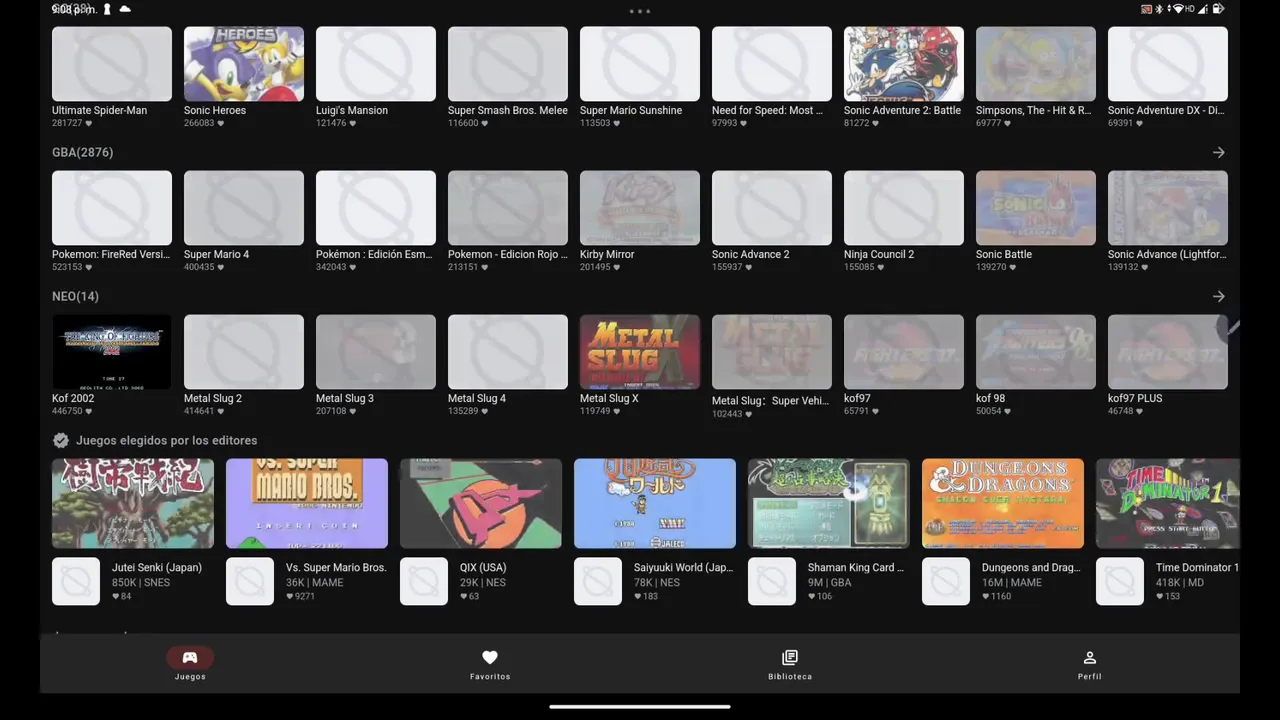Open kof97 PLUS game cover
The height and width of the screenshot is (720, 1280).
(x=1168, y=352)
